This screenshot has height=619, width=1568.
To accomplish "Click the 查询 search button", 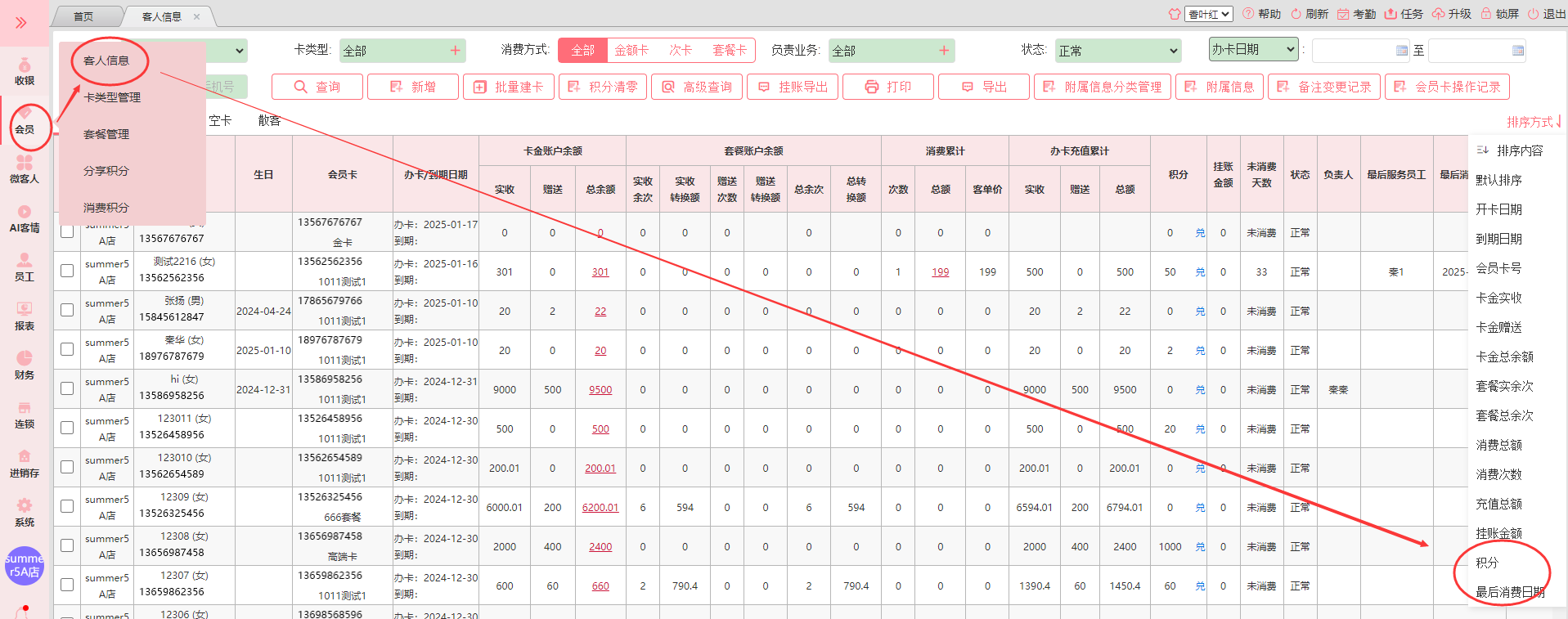I will pyautogui.click(x=317, y=87).
